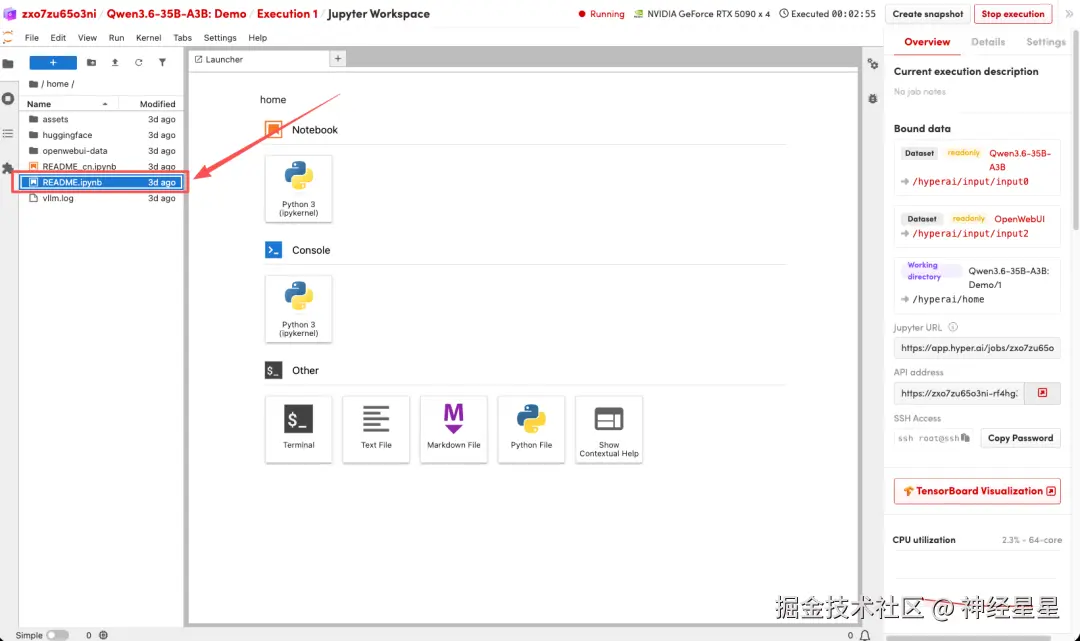Open the View menu
Viewport: 1080px width, 641px height.
(x=87, y=38)
